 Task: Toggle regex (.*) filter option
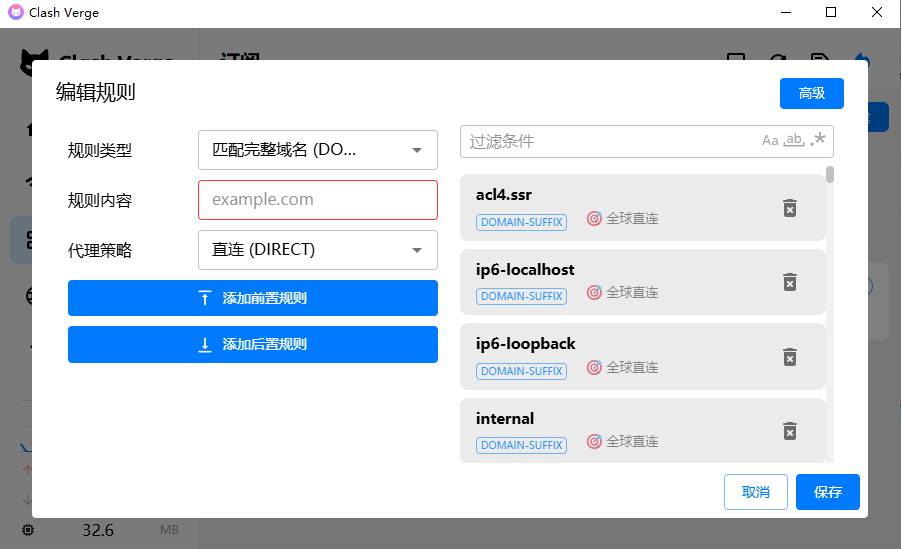tap(818, 140)
